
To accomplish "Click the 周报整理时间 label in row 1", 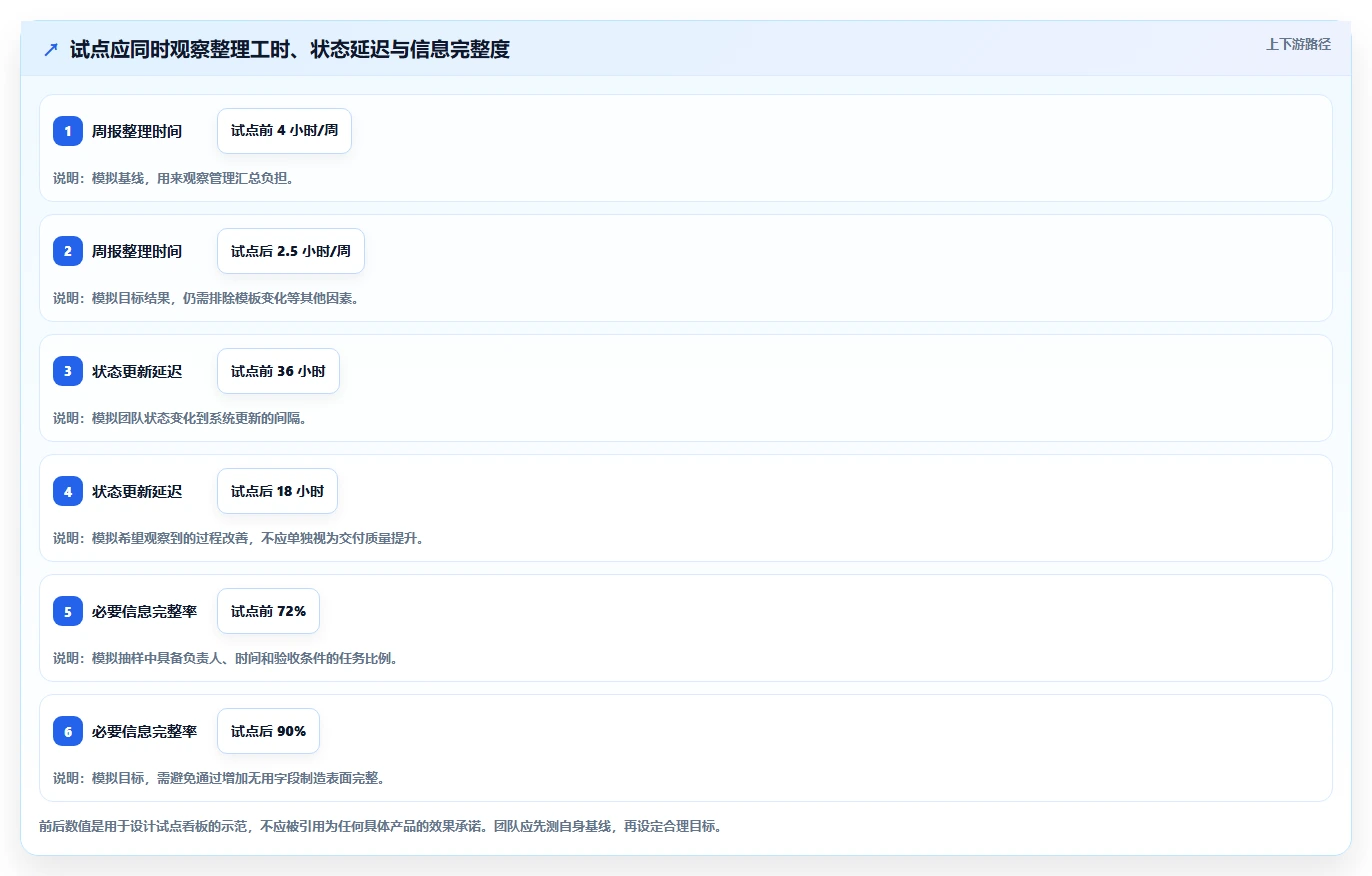I will click(x=137, y=131).
